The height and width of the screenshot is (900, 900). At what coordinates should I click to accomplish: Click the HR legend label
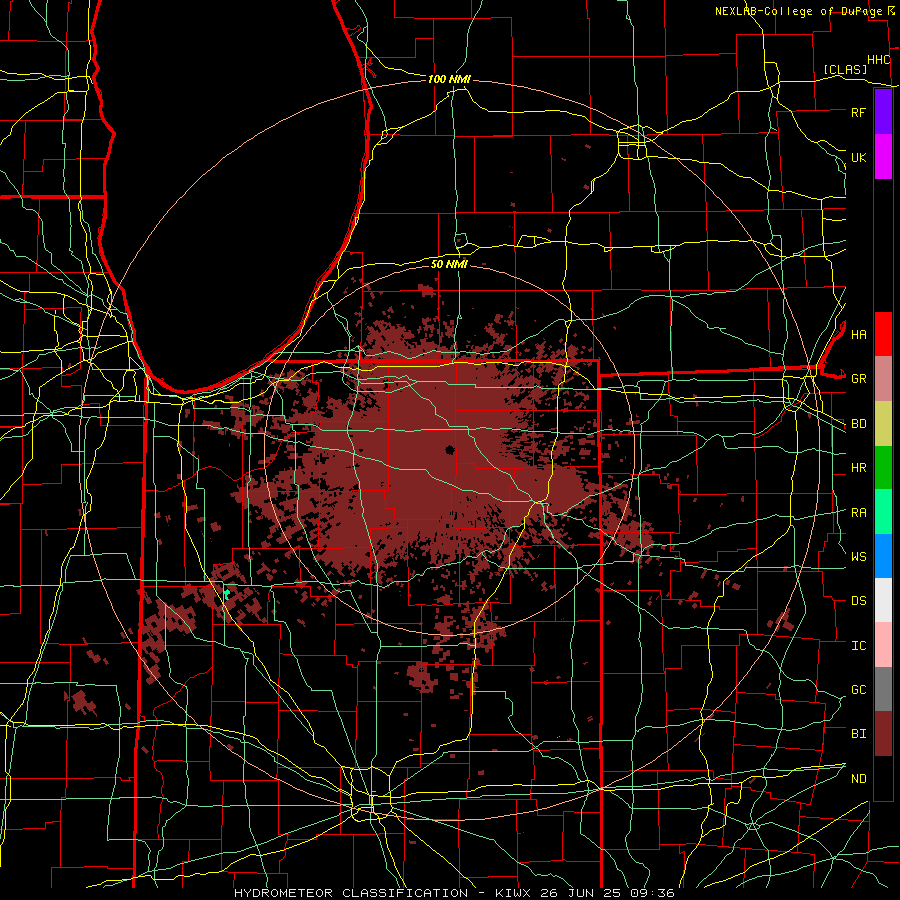tap(858, 468)
